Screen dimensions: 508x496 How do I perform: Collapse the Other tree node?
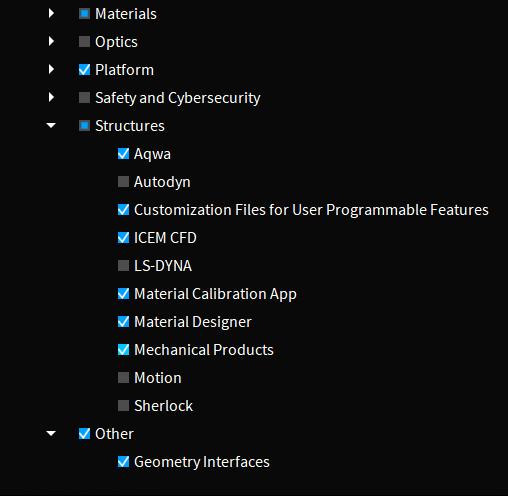pos(51,434)
